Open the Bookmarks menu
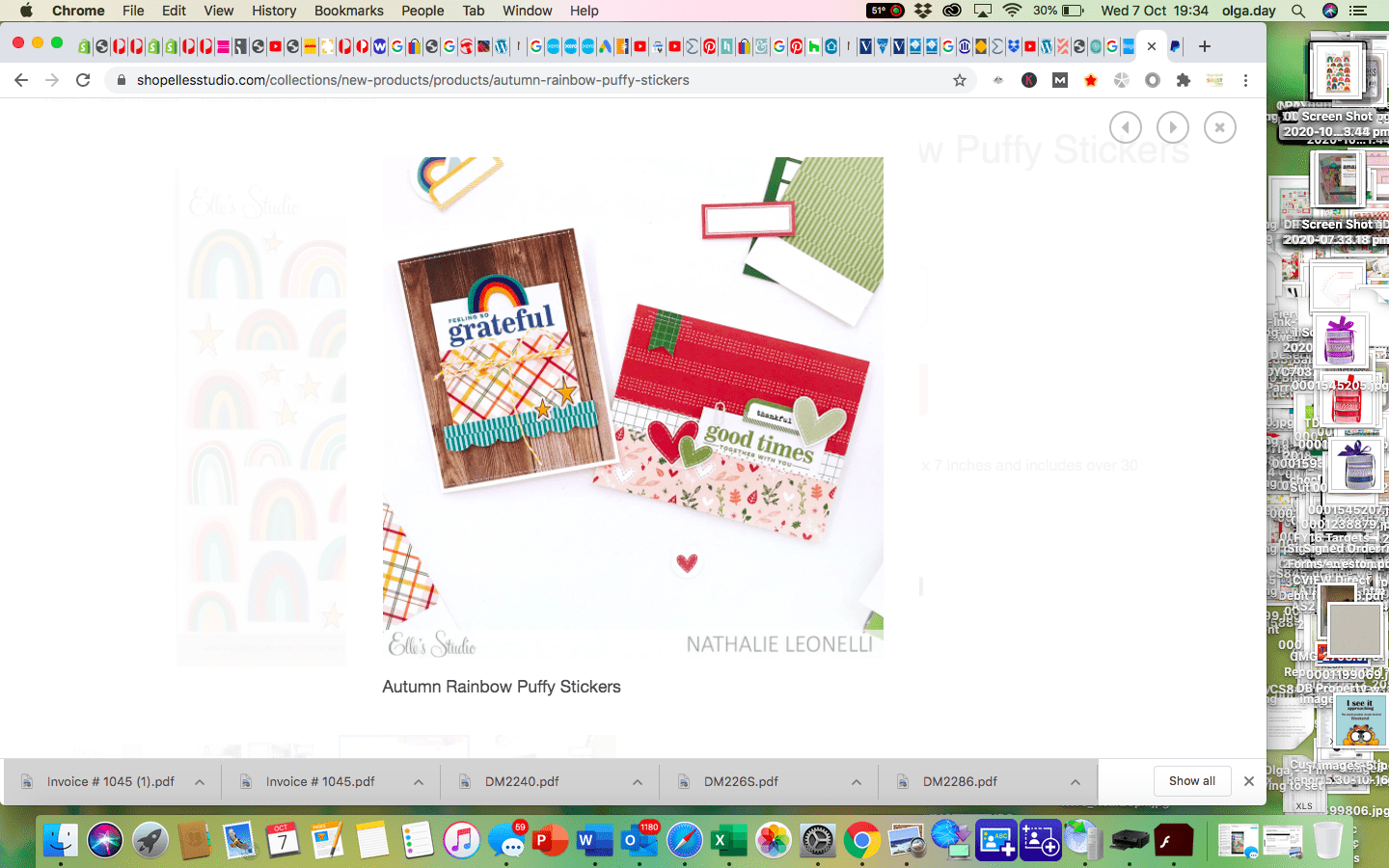 click(x=349, y=11)
